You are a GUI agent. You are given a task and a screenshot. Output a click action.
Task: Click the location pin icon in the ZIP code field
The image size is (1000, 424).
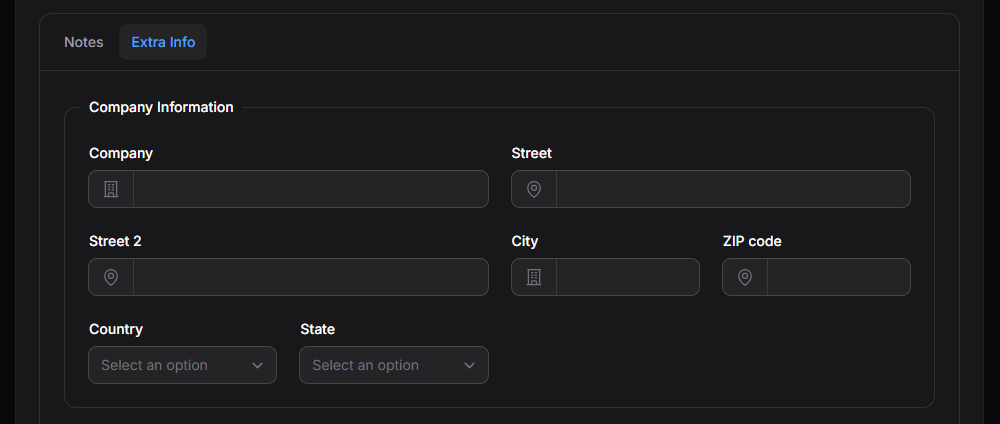745,277
